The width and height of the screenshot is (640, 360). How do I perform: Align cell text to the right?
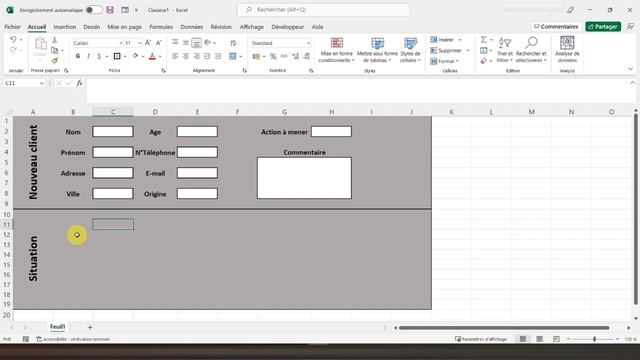(x=196, y=56)
